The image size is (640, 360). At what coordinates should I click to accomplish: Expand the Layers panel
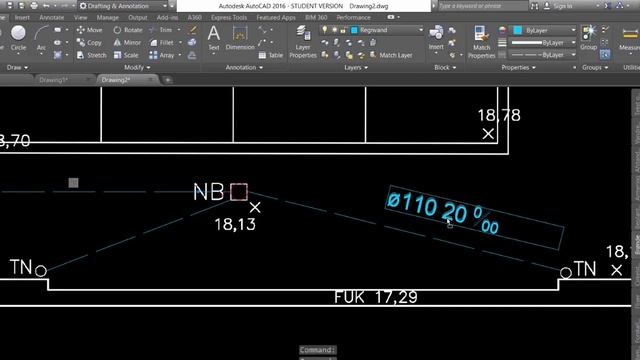[x=356, y=67]
